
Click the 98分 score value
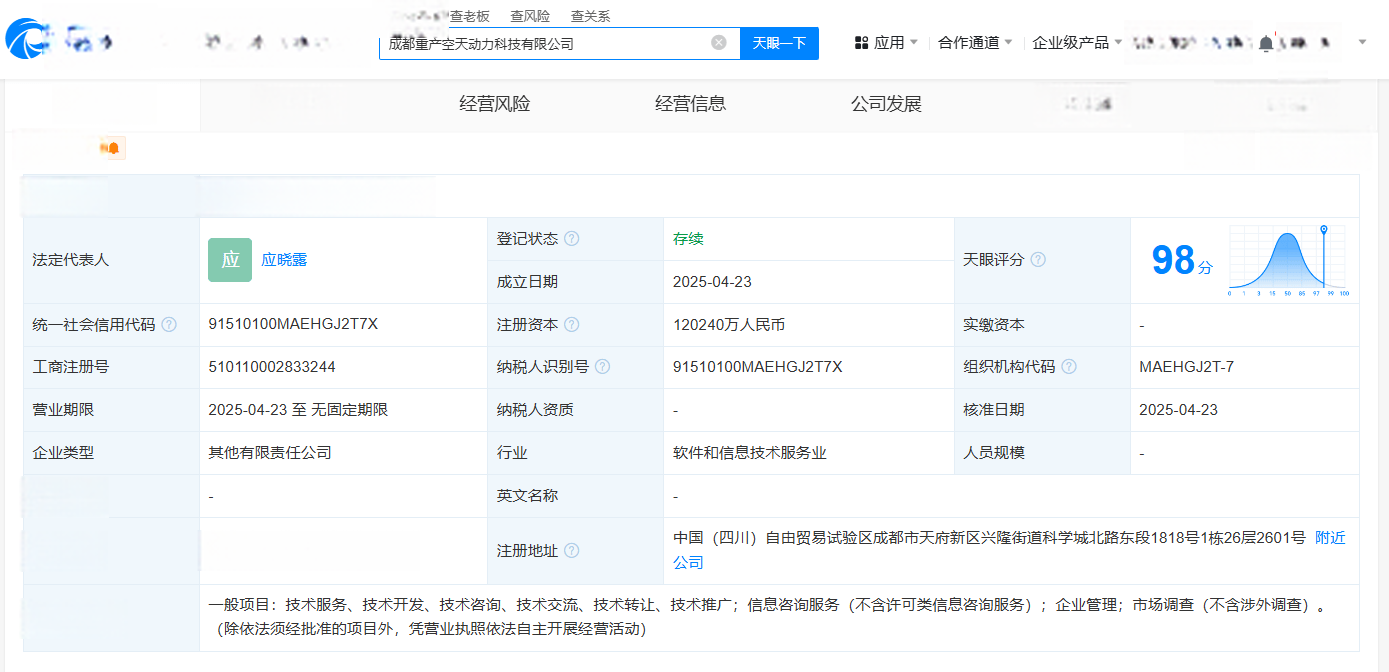(1182, 261)
